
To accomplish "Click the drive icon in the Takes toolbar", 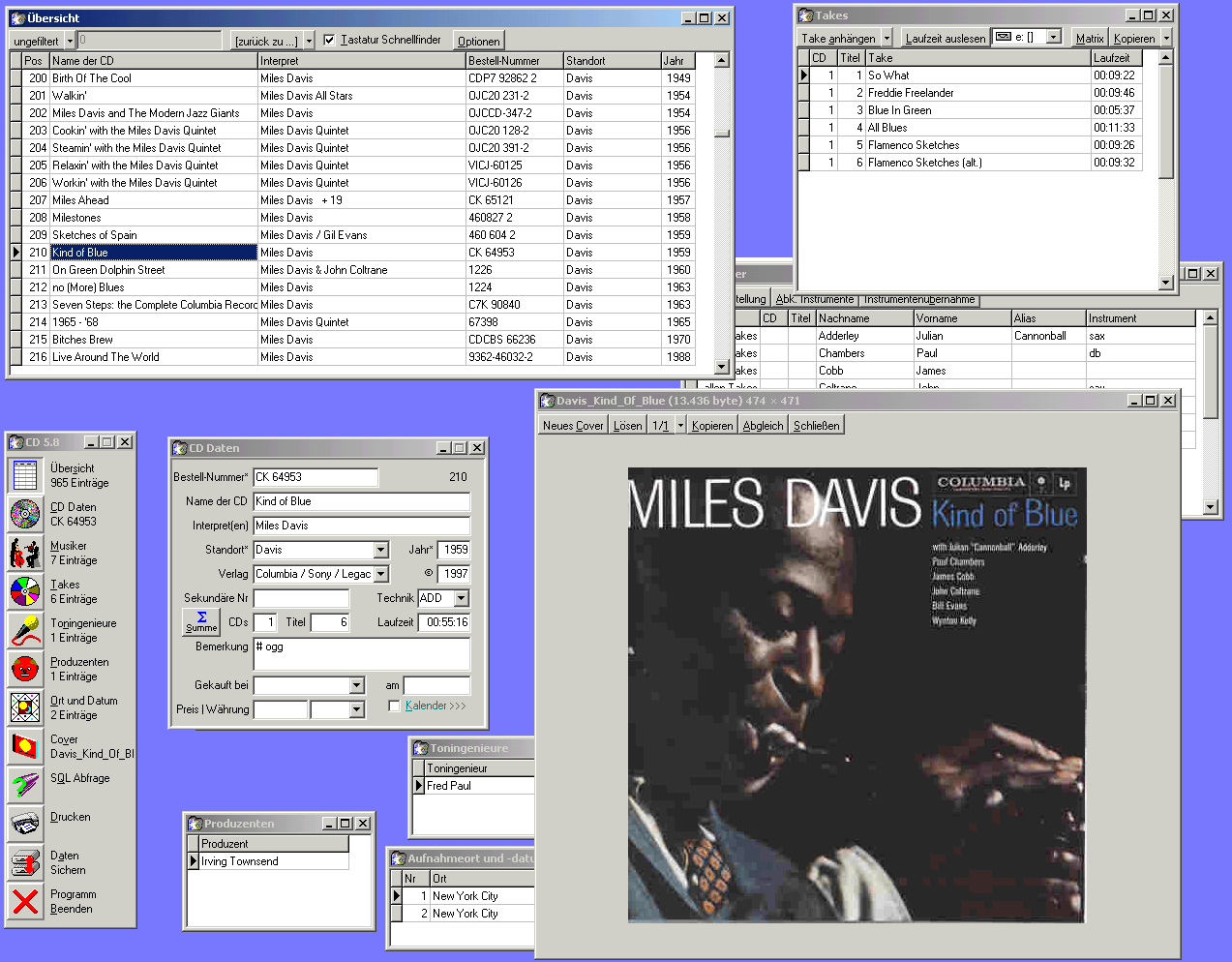I will coord(1004,37).
